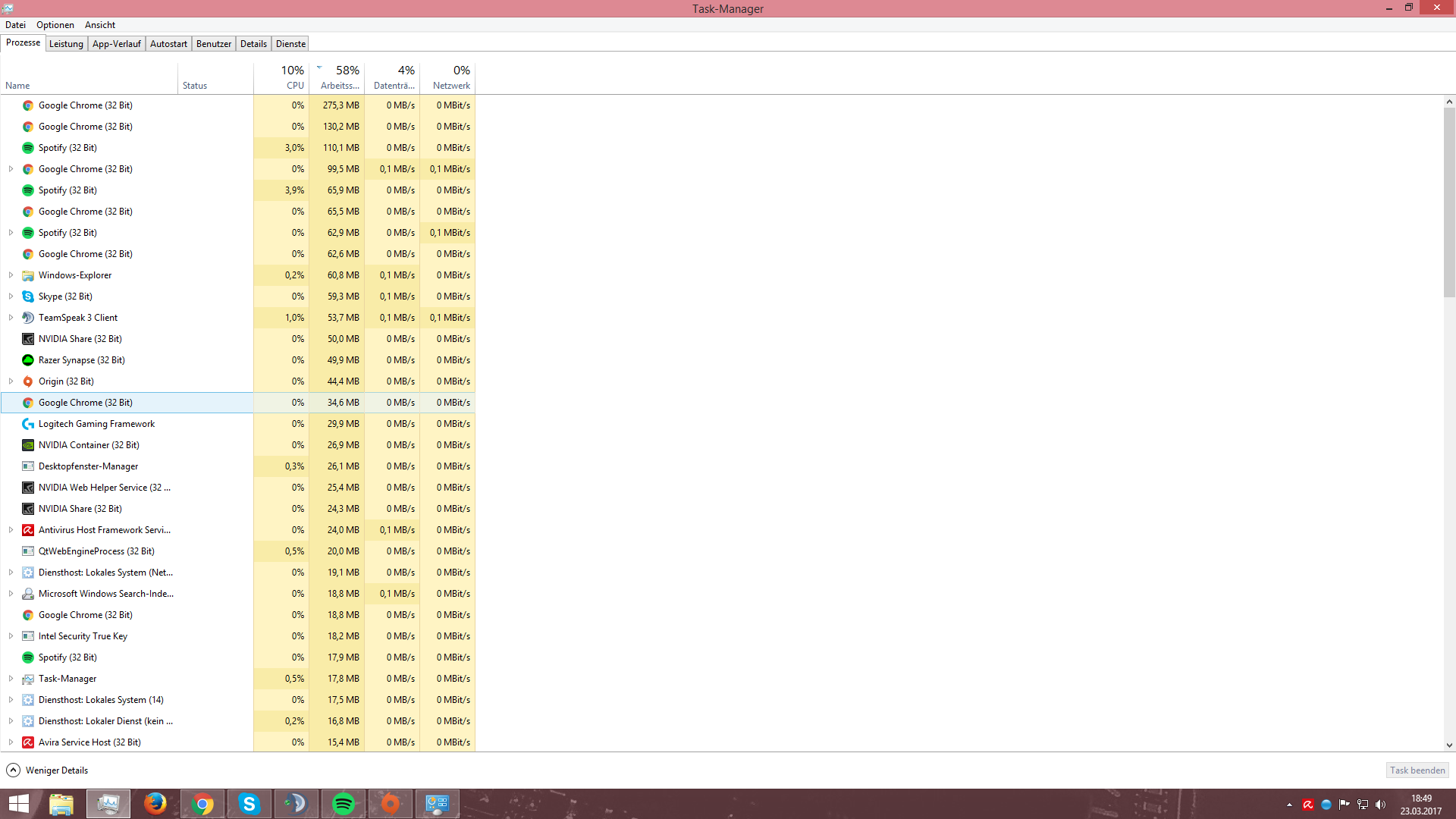Image resolution: width=1456 pixels, height=819 pixels.
Task: Switch to the Benutzer tab
Action: click(214, 44)
